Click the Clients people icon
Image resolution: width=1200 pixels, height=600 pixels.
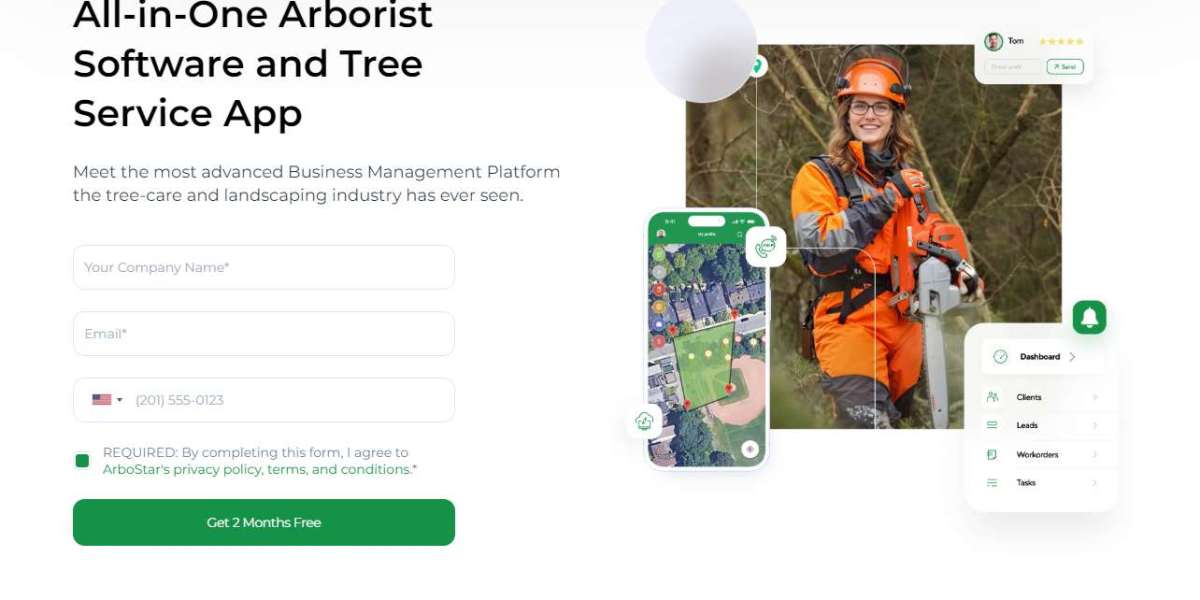992,397
